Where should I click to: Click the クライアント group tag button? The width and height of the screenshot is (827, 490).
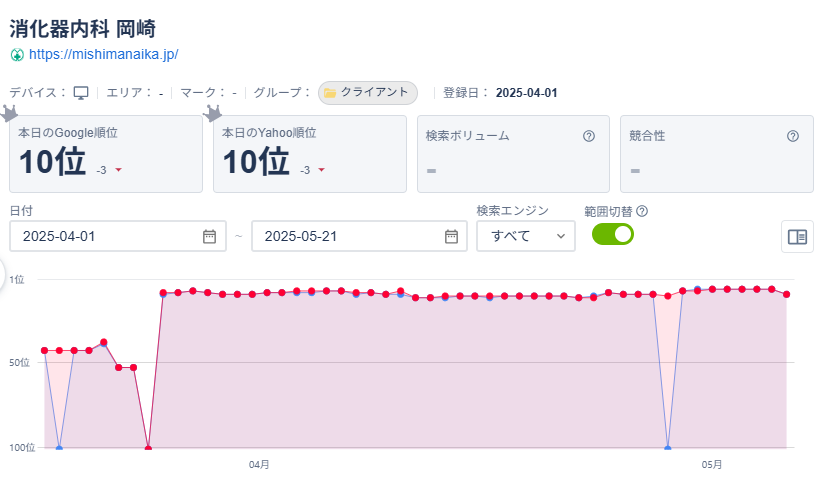368,93
